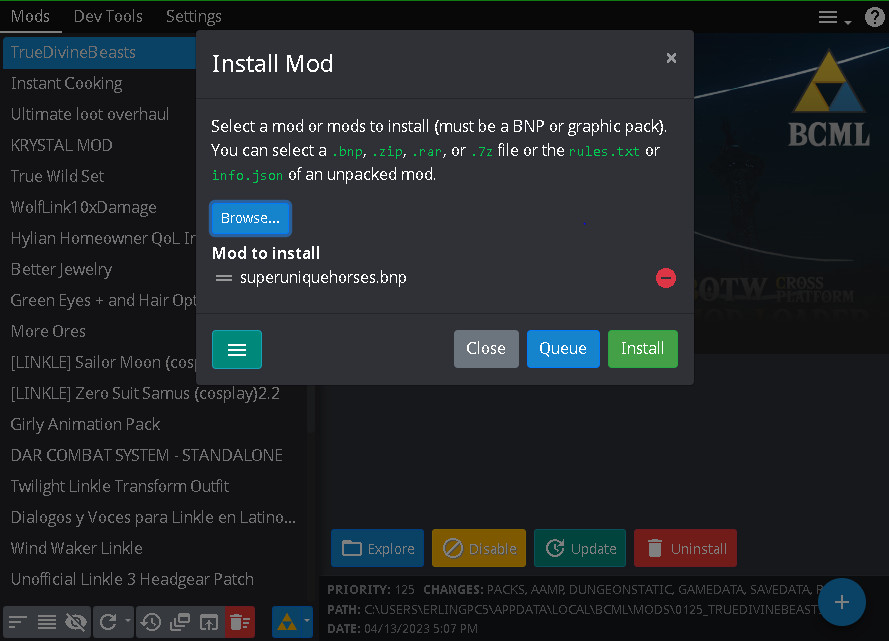Switch to the Dev Tools tab
Image resolution: width=889 pixels, height=641 pixels.
[x=108, y=16]
